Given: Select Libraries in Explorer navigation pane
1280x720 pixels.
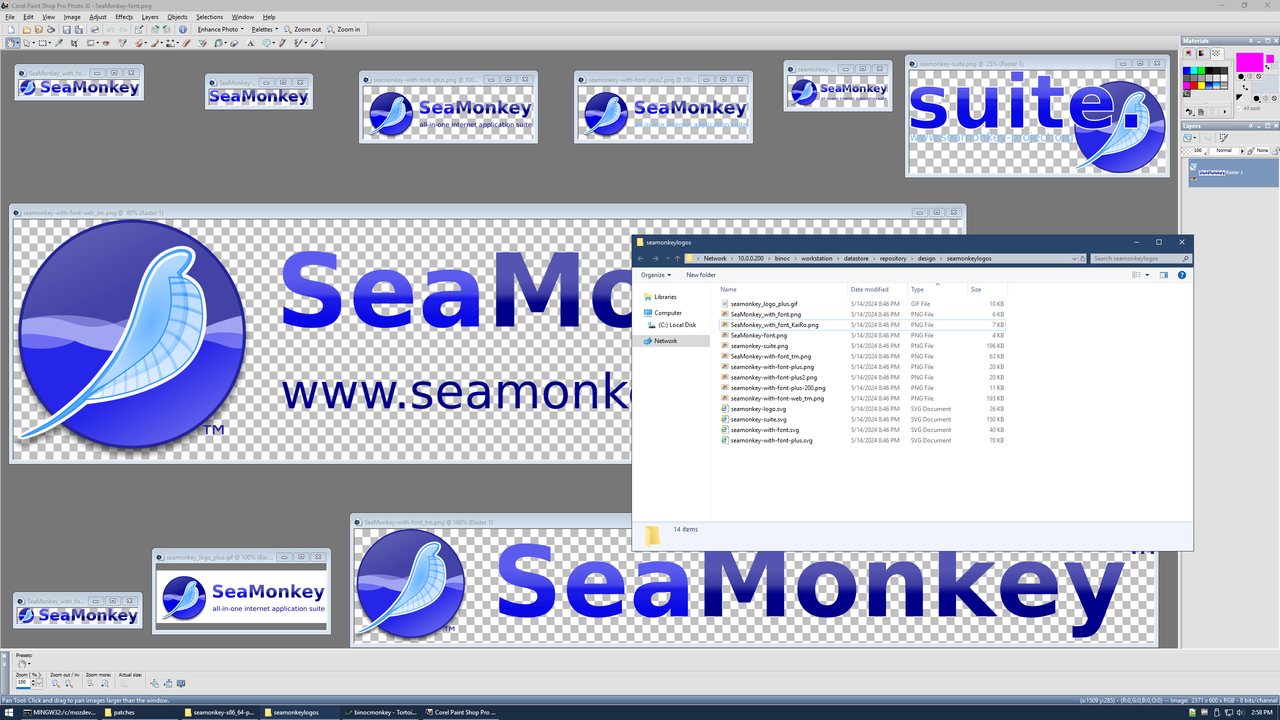Looking at the screenshot, I should pos(665,297).
